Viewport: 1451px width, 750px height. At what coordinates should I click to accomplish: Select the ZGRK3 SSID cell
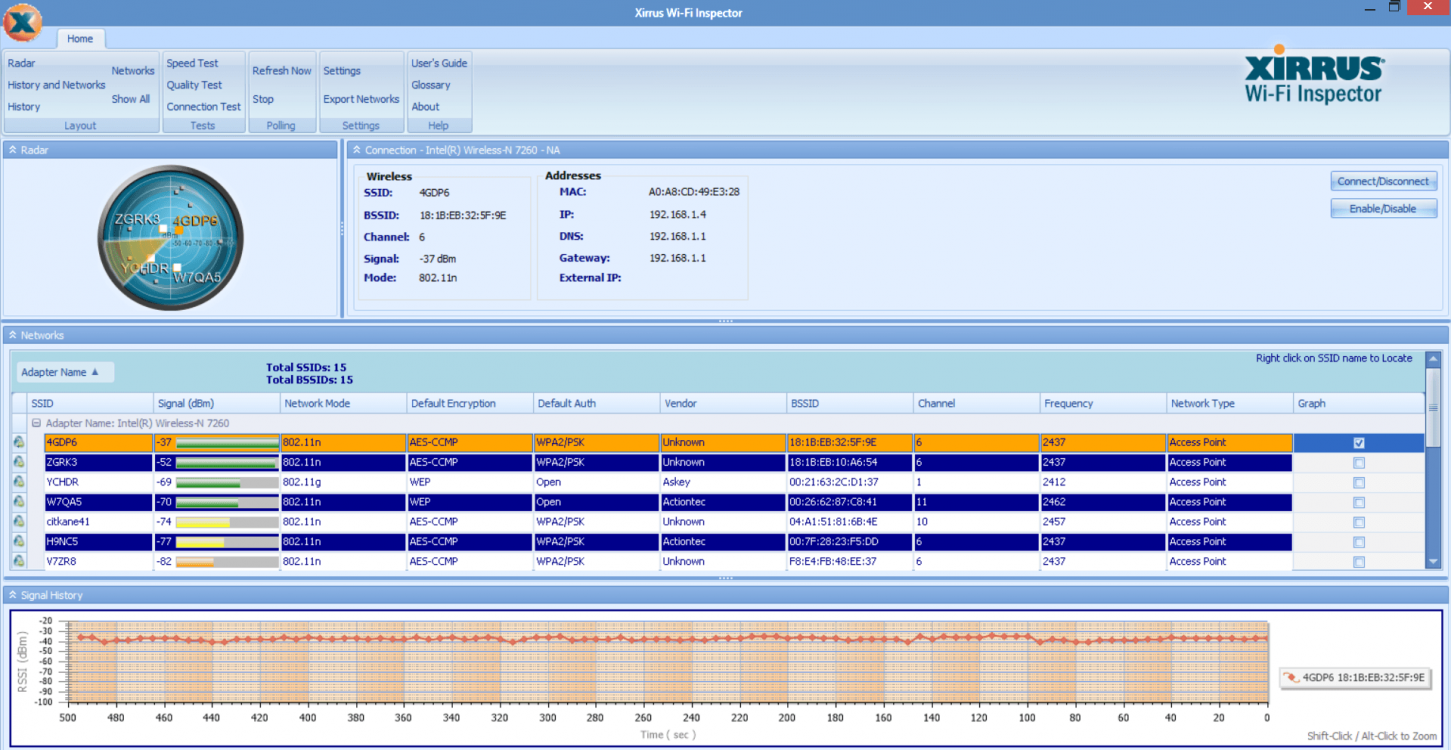[x=98, y=462]
